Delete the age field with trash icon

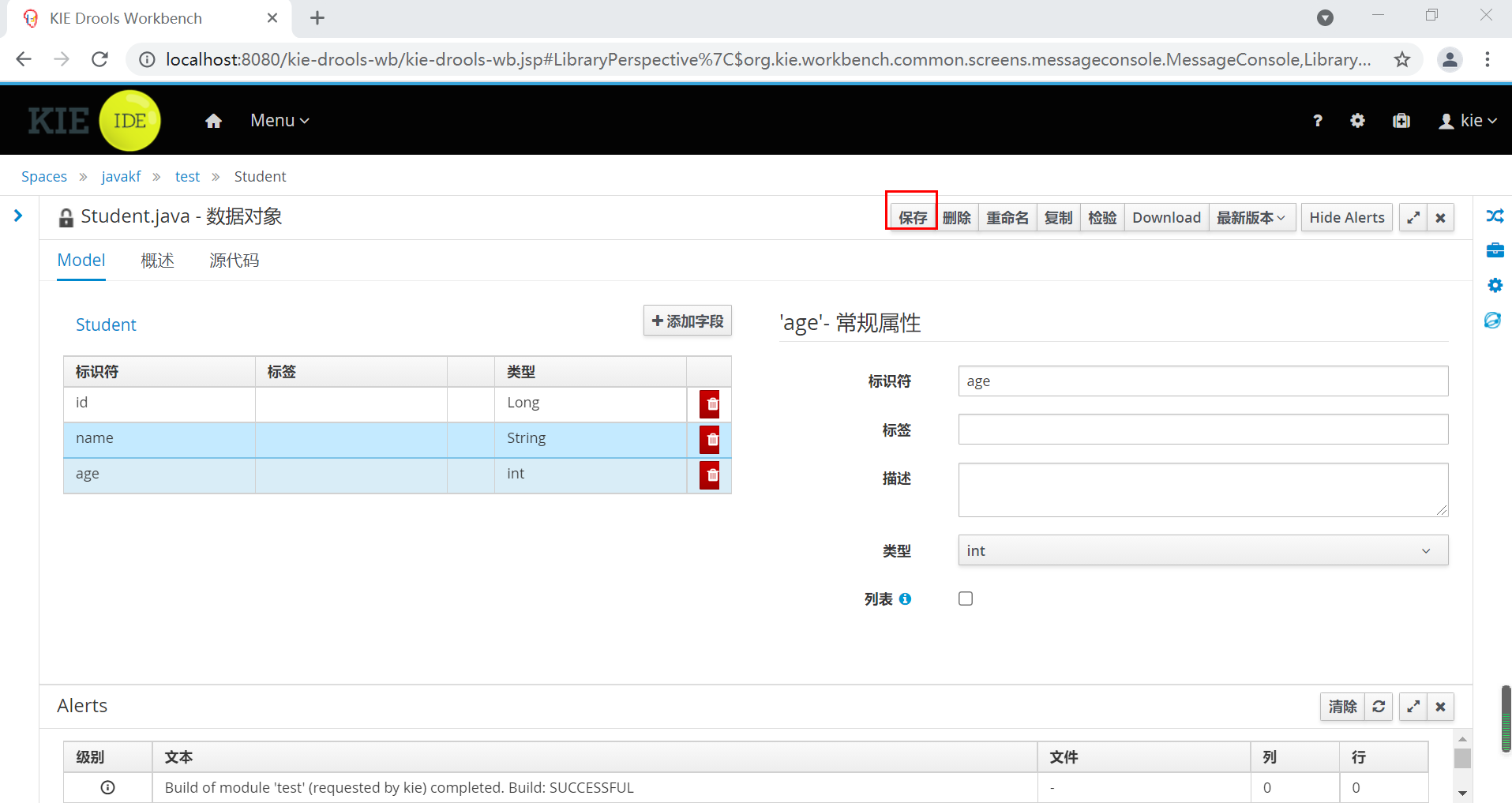click(x=709, y=475)
